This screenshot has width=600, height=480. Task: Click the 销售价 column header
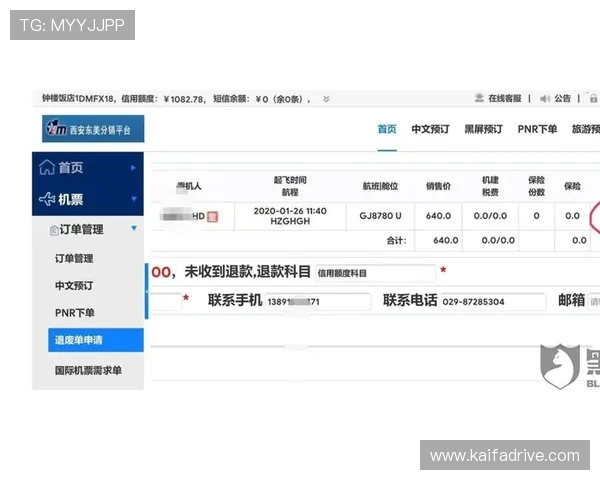439,186
